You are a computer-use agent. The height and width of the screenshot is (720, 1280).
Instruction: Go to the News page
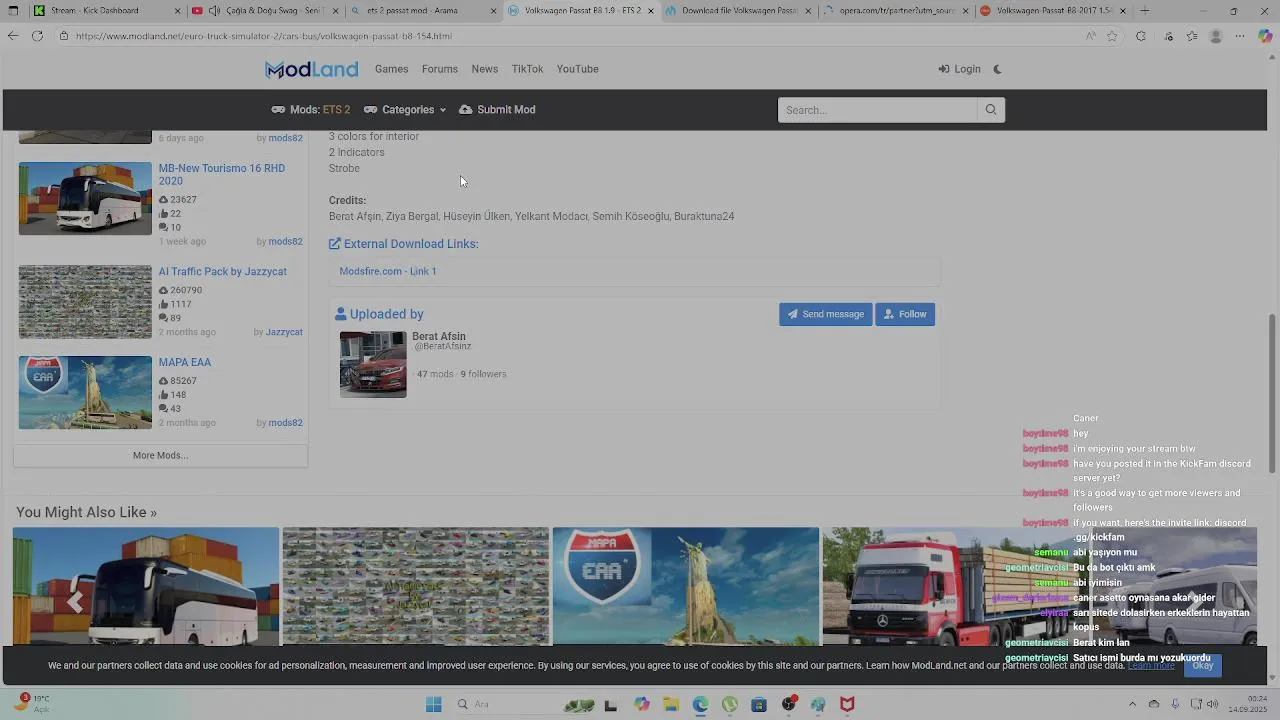484,69
